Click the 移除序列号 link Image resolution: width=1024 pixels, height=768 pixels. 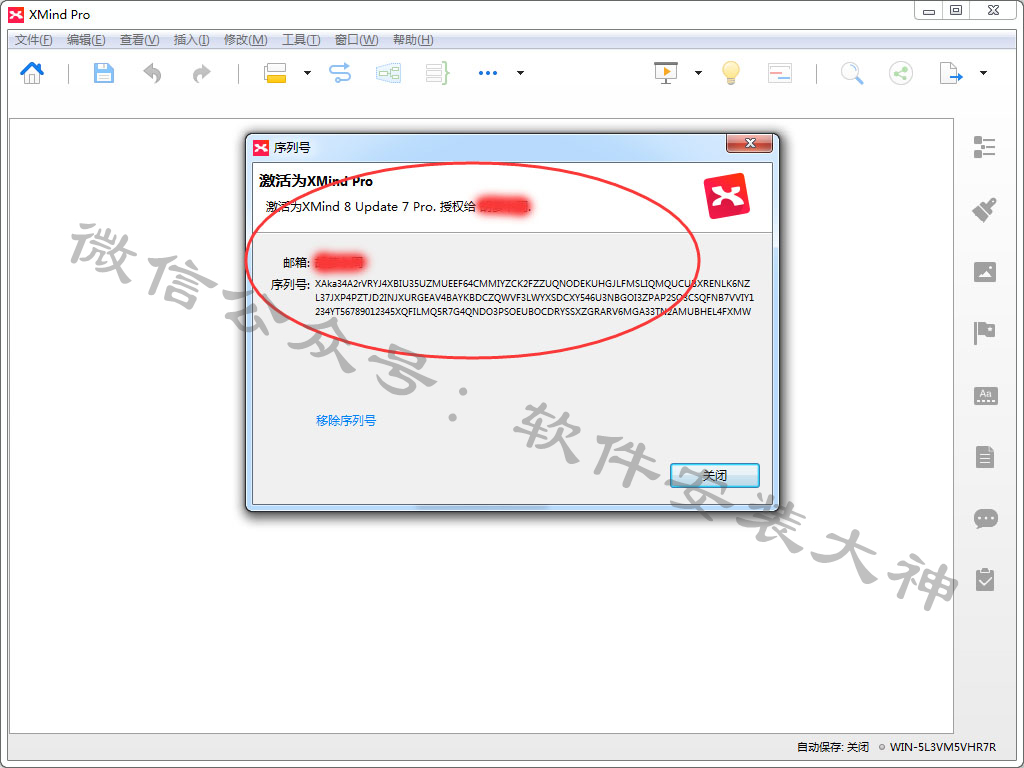(x=346, y=421)
